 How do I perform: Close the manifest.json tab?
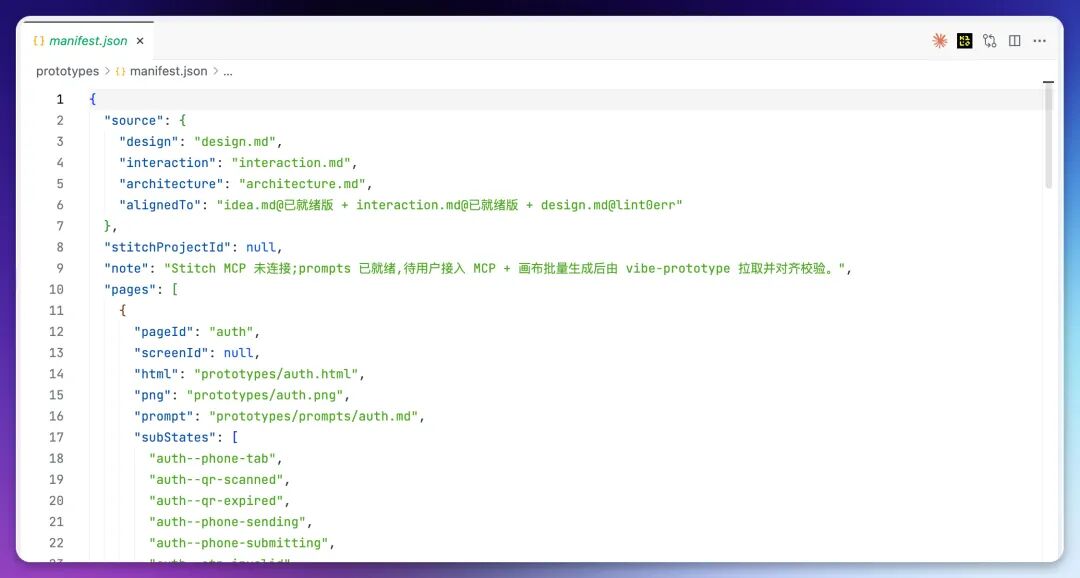[x=140, y=41]
